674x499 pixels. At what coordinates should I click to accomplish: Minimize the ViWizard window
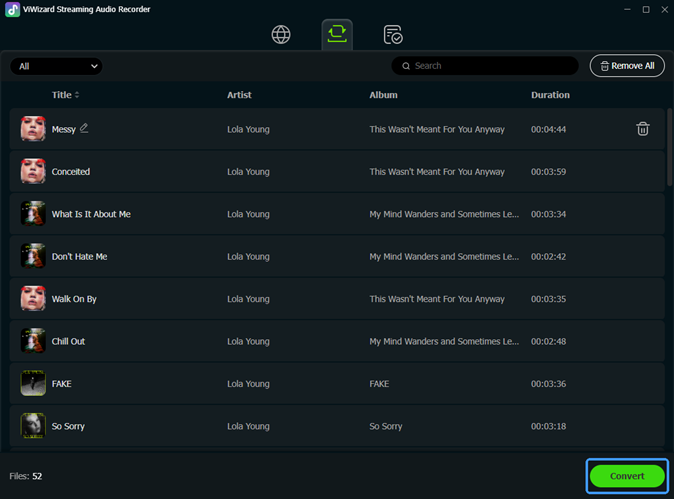(627, 9)
